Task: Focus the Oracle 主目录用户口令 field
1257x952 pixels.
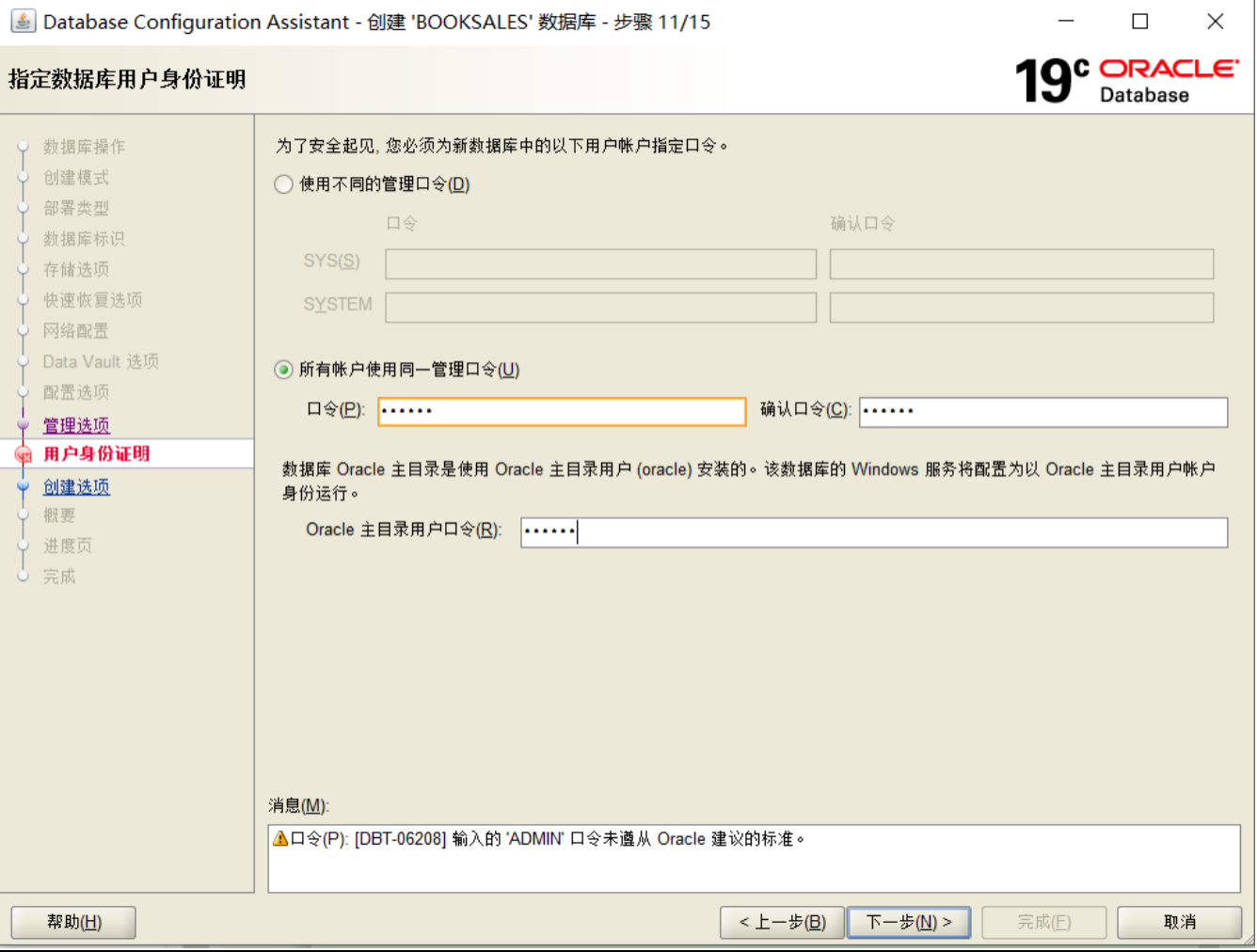Action: [874, 532]
